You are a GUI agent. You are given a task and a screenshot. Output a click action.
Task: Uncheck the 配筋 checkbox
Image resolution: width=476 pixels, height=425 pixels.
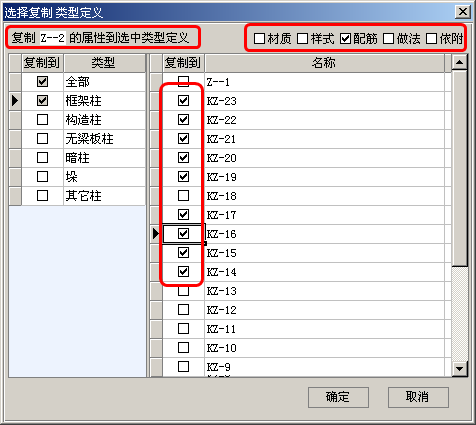pyautogui.click(x=345, y=38)
